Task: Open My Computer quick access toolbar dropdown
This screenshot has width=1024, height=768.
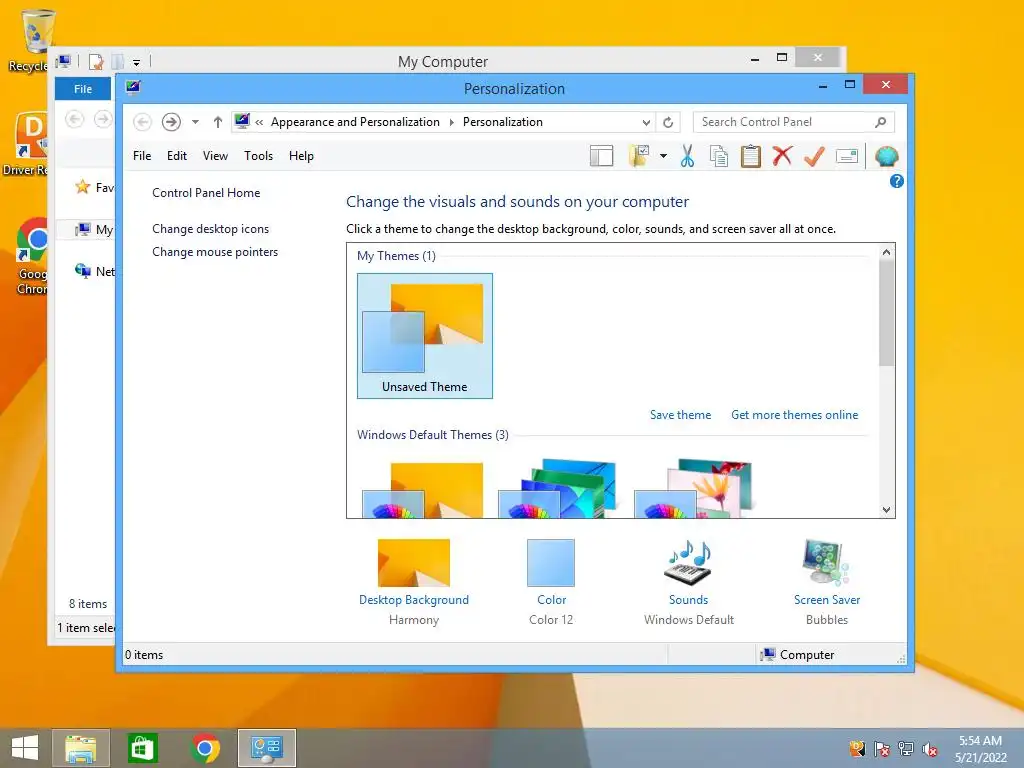Action: coord(136,63)
